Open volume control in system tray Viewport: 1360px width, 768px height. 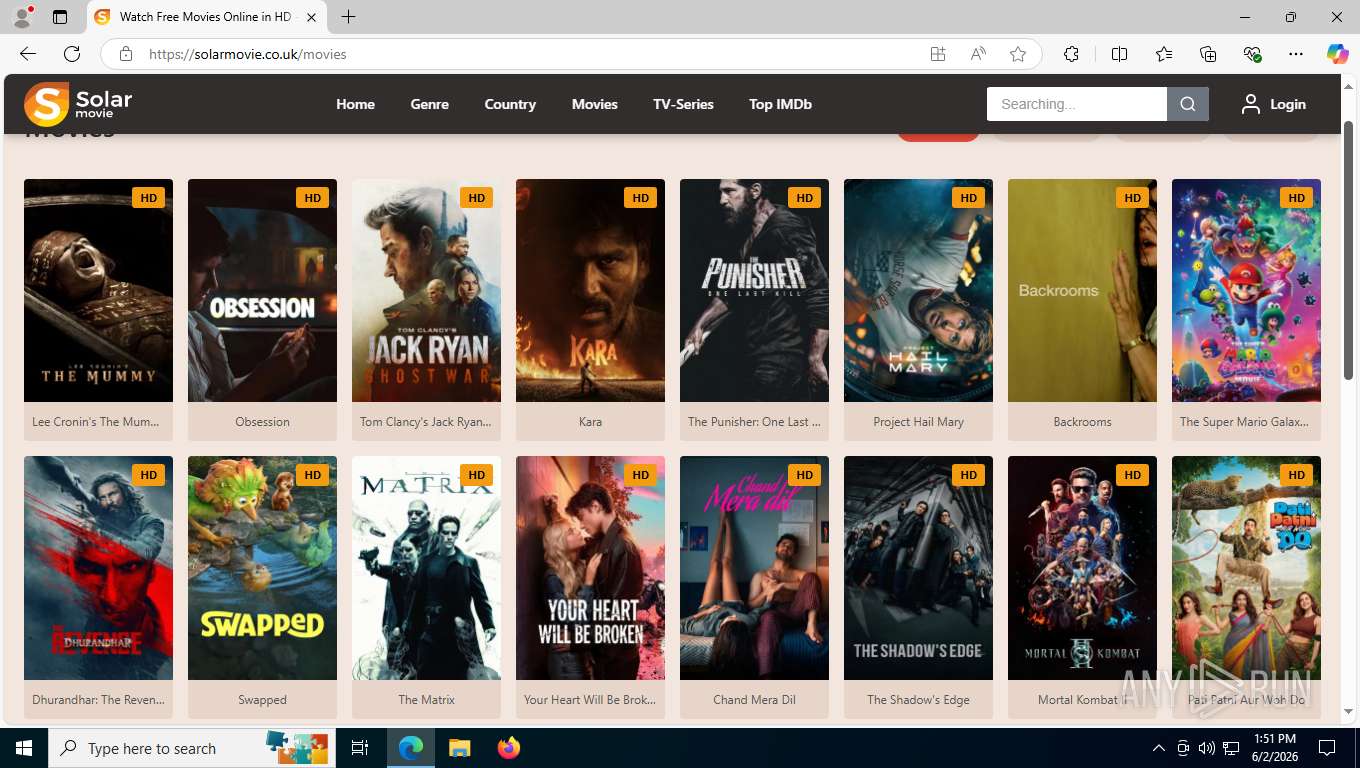click(x=1207, y=748)
